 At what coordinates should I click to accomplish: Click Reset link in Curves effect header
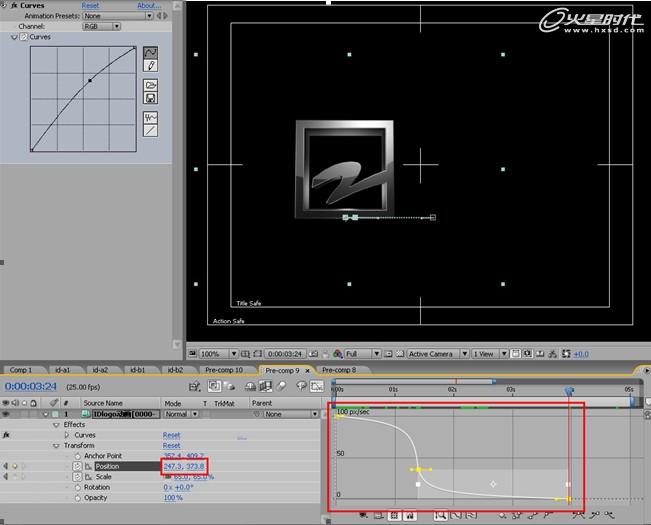(x=90, y=5)
